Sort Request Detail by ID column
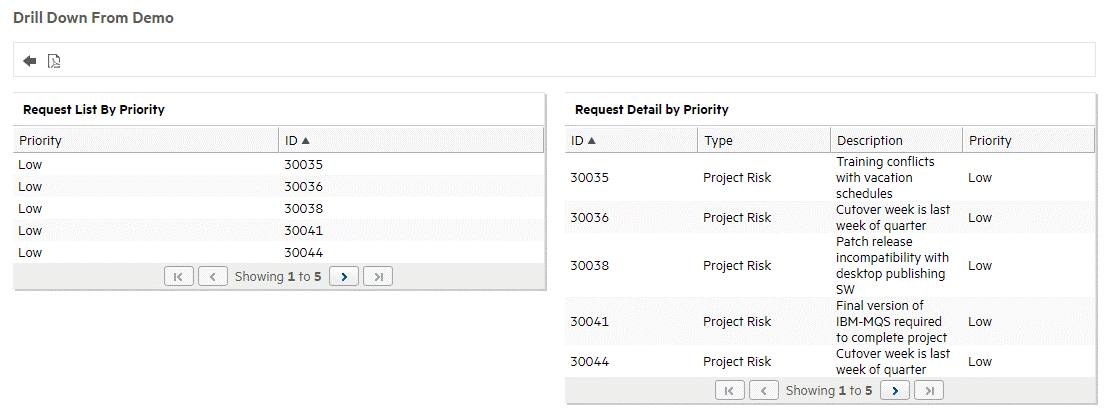Viewport: 1109px width, 412px height. (583, 141)
